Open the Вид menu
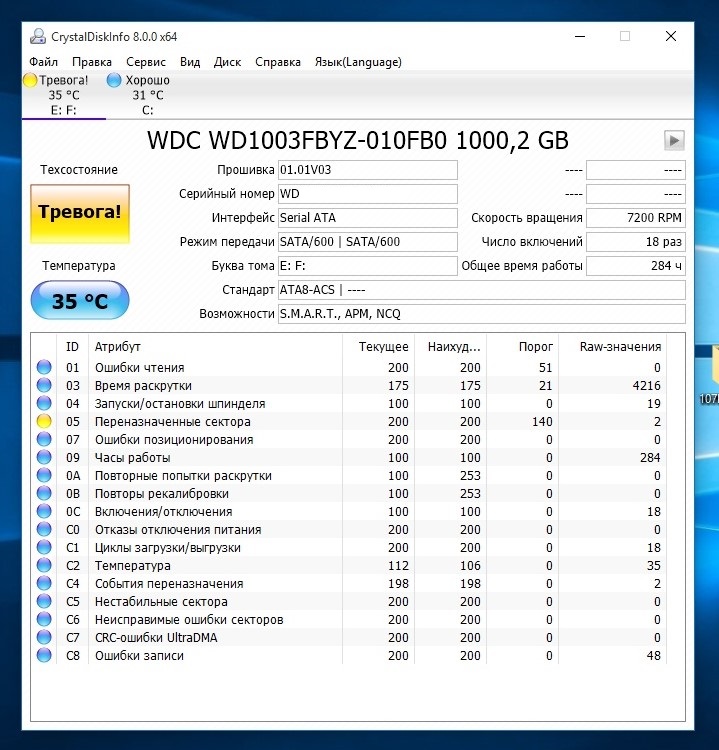This screenshot has height=750, width=719. pyautogui.click(x=190, y=62)
